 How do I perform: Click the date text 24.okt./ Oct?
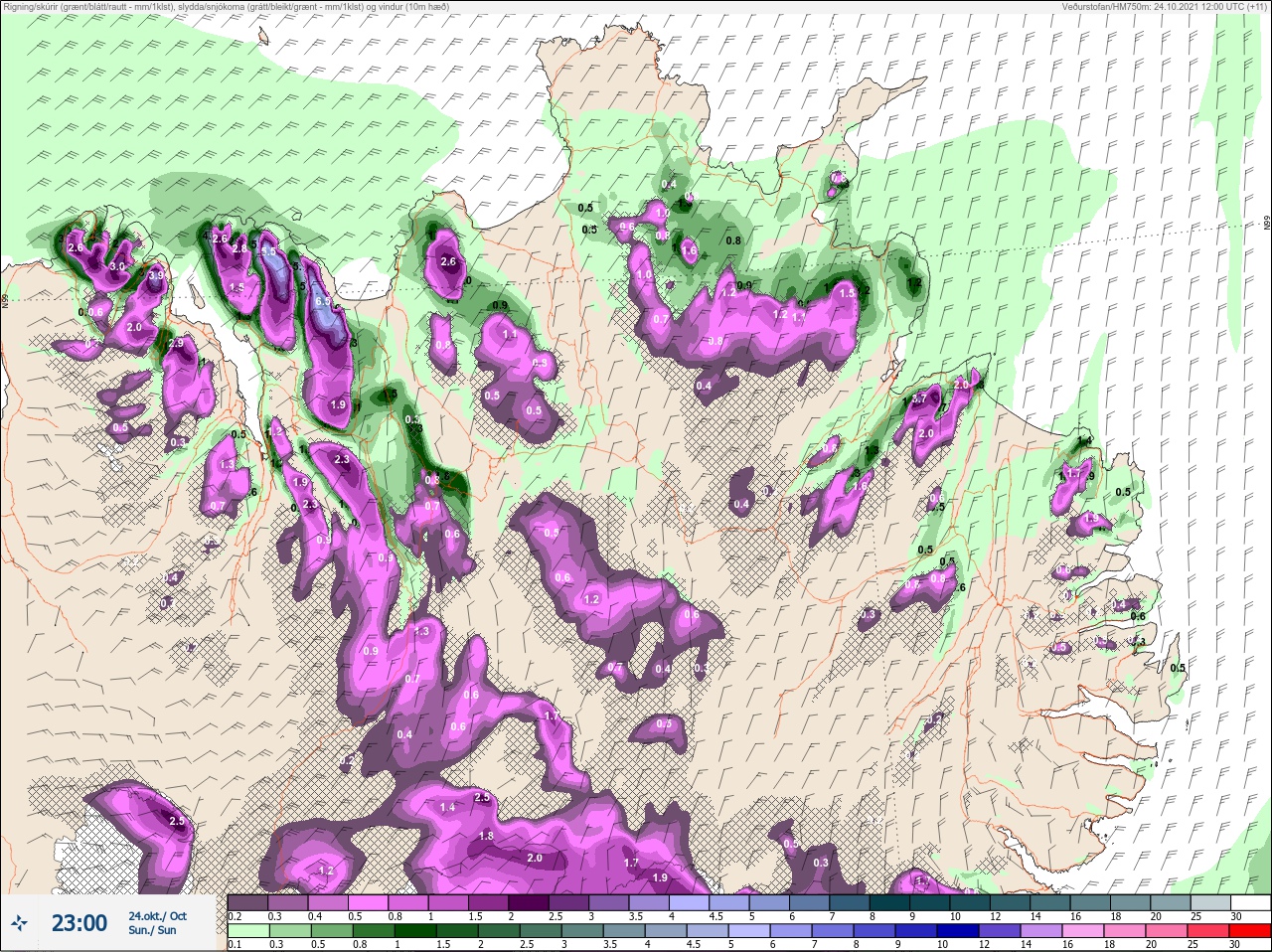[157, 916]
